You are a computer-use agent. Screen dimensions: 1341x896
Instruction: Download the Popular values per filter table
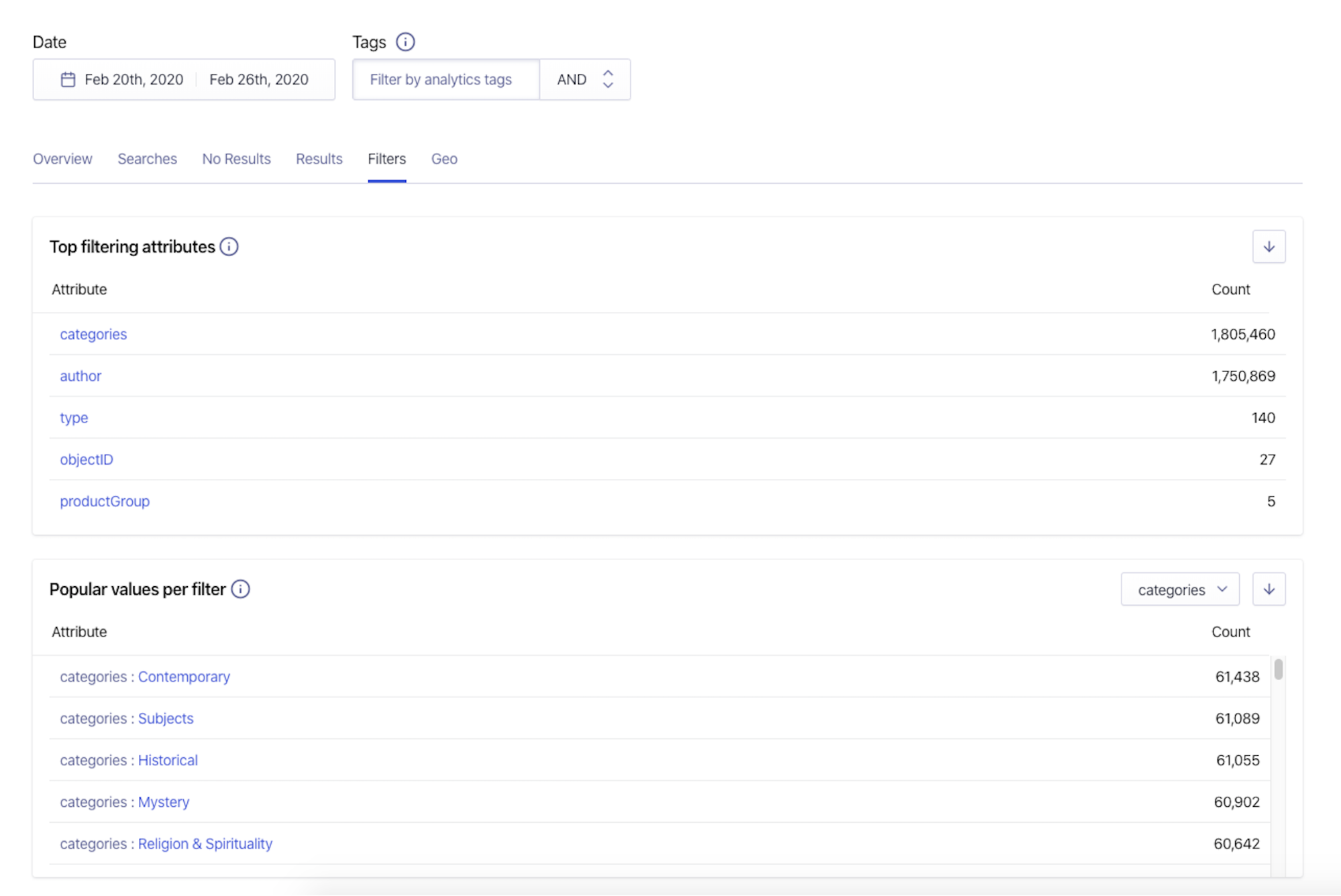tap(1269, 590)
